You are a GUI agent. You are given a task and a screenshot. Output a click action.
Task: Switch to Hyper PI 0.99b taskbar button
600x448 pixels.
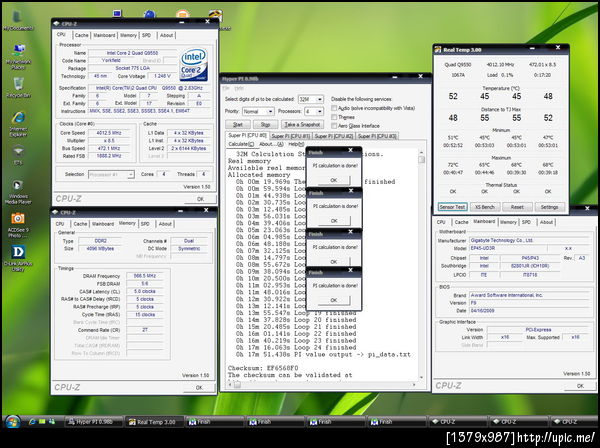click(x=93, y=422)
